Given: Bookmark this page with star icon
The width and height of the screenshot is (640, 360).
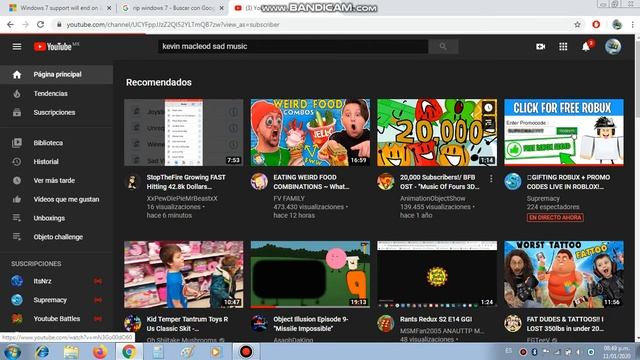Looking at the screenshot, I should coord(577,24).
